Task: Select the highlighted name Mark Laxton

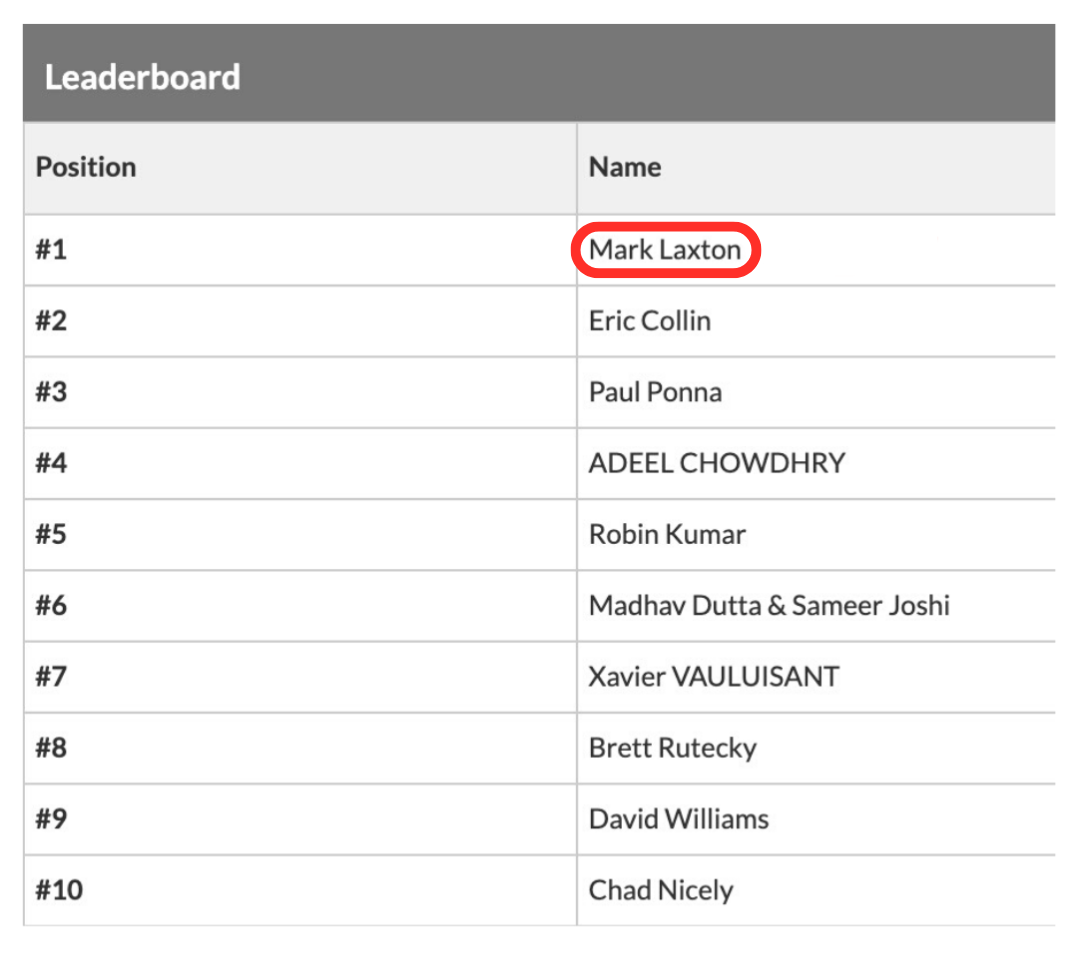Action: tap(665, 250)
